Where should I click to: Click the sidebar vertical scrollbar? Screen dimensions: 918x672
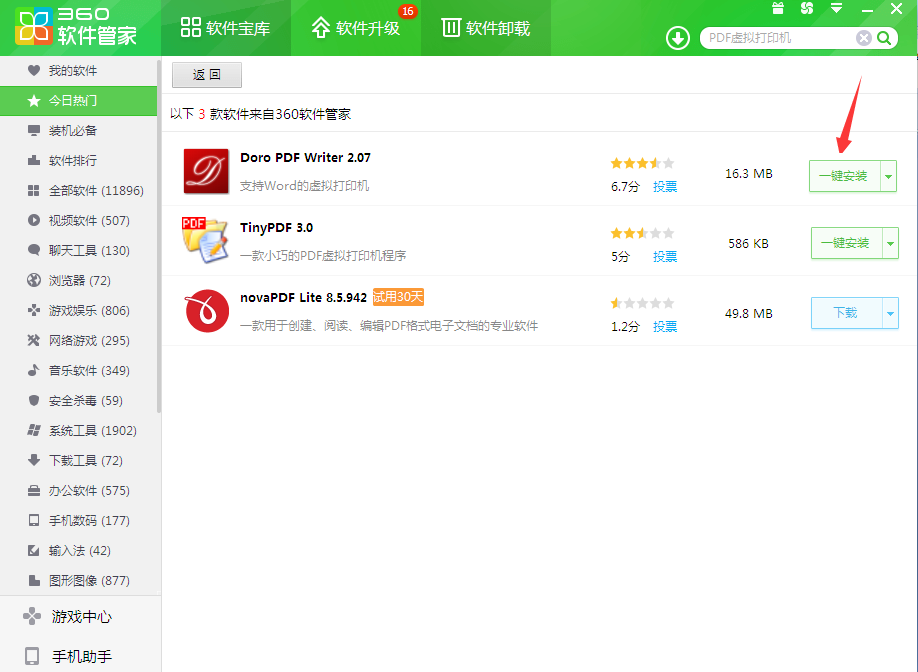[x=159, y=236]
